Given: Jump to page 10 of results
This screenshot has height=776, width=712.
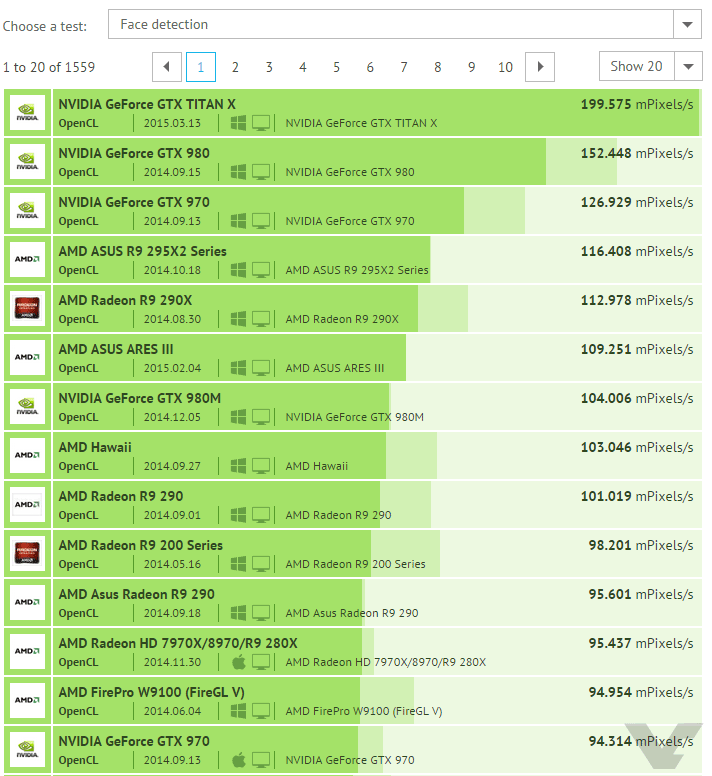Looking at the screenshot, I should point(505,67).
